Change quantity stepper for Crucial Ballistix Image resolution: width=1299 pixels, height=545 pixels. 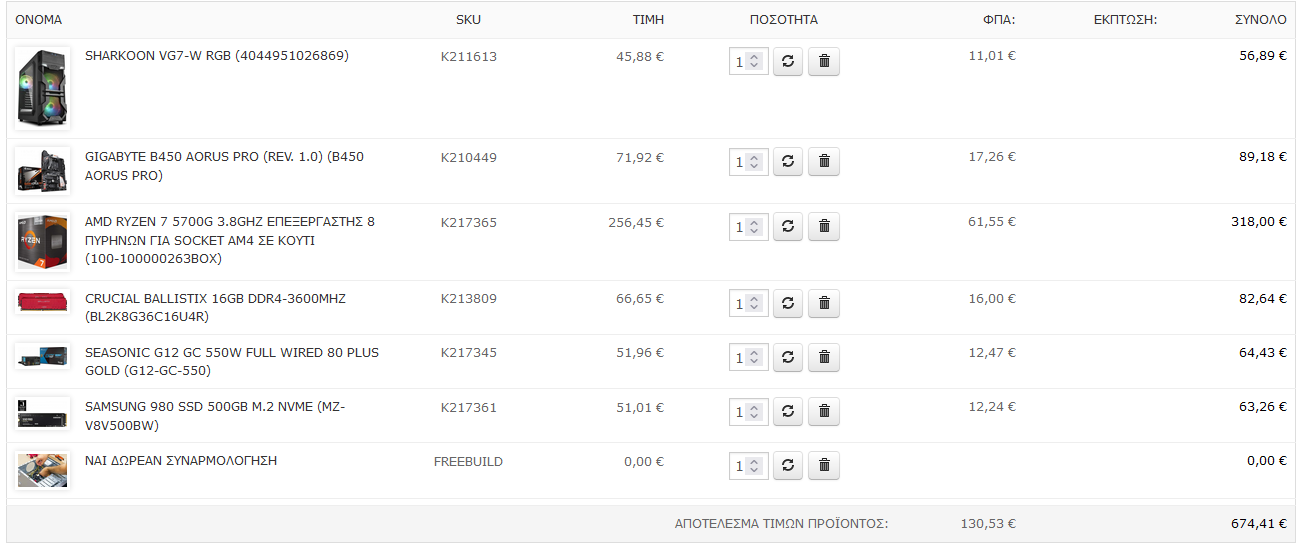(x=755, y=304)
